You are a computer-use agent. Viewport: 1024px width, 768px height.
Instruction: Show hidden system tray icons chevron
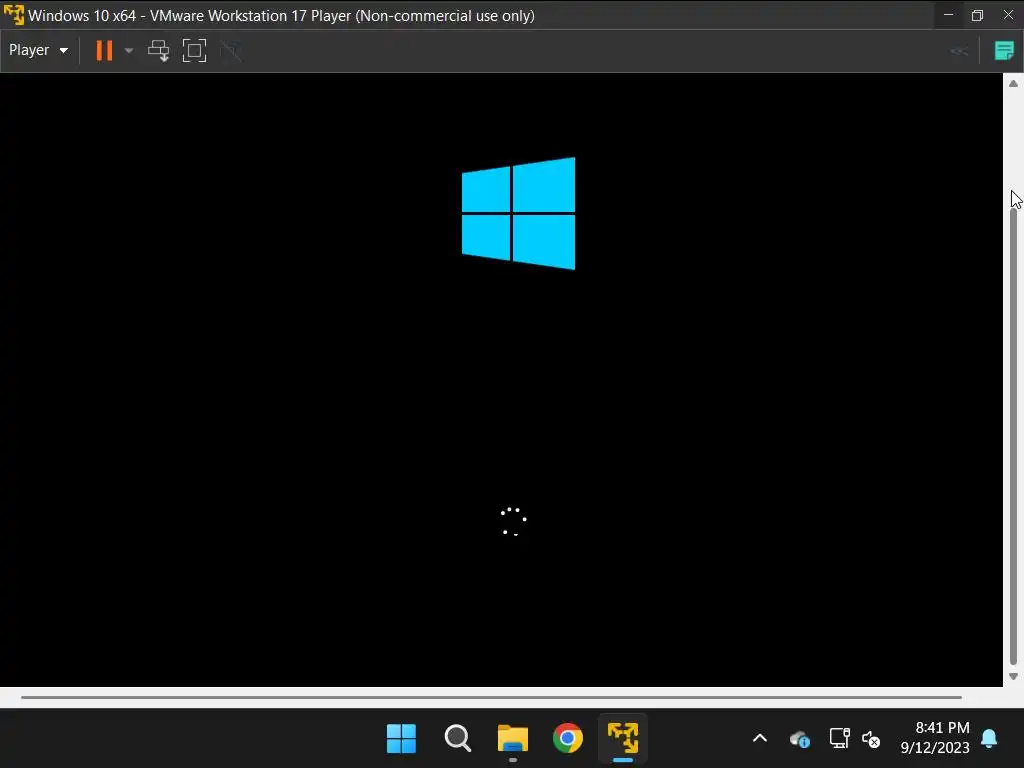760,739
